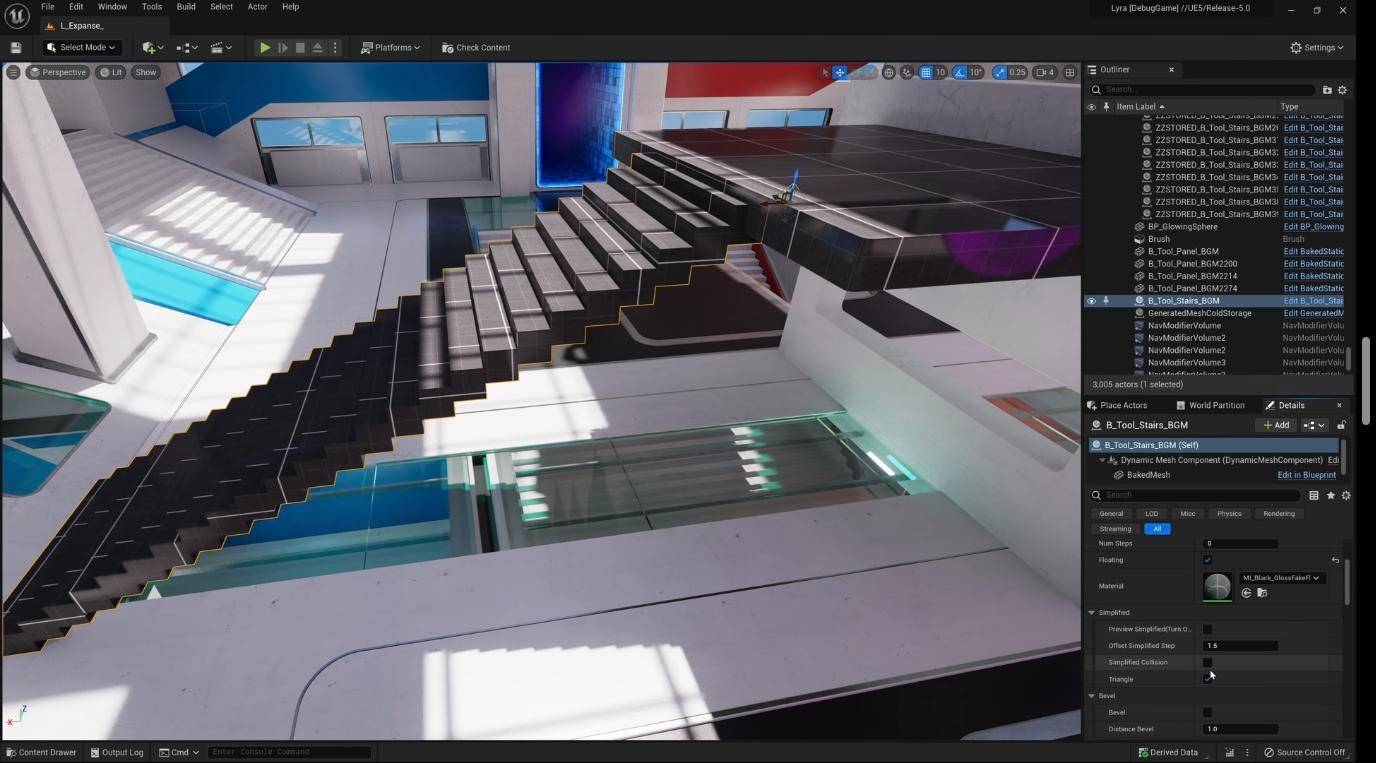This screenshot has height=763, width=1376.
Task: Open the Select Mode dropdown
Action: click(x=82, y=47)
